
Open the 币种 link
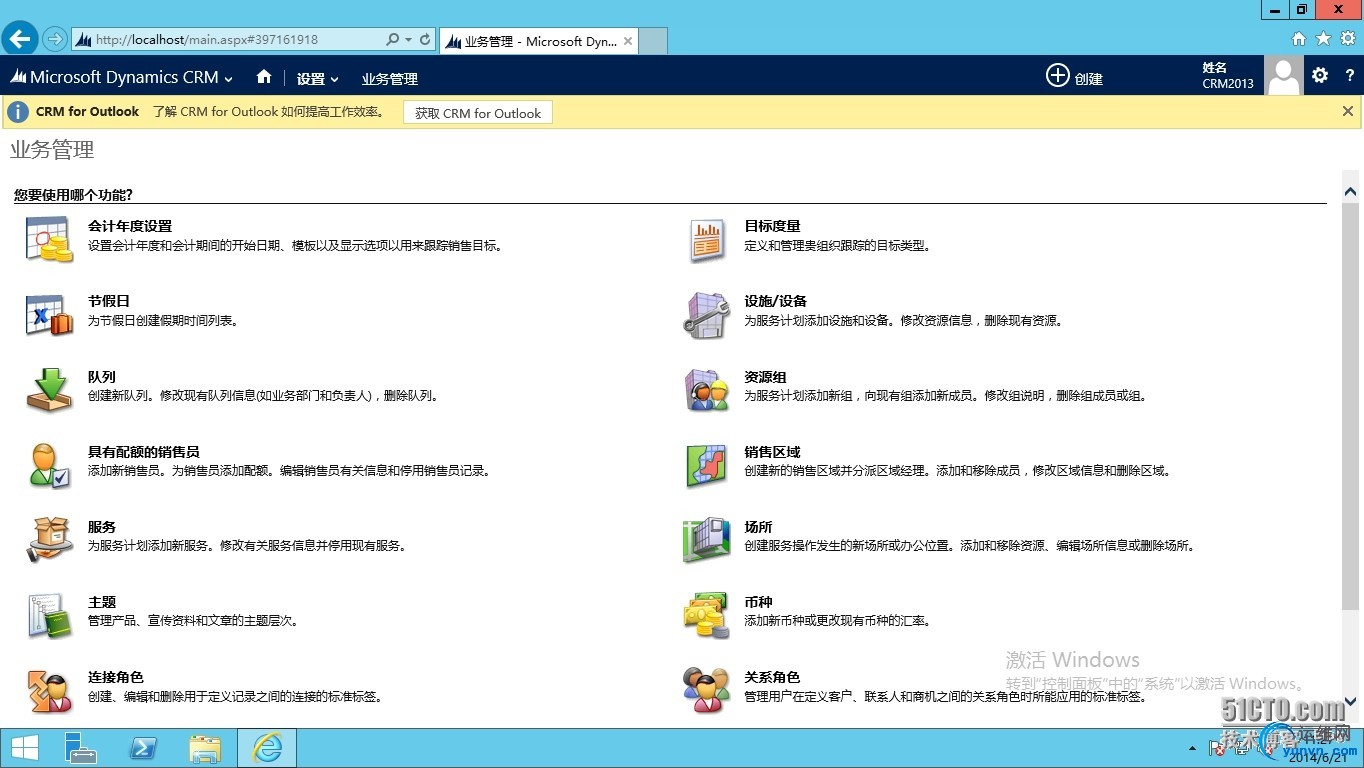tap(759, 602)
